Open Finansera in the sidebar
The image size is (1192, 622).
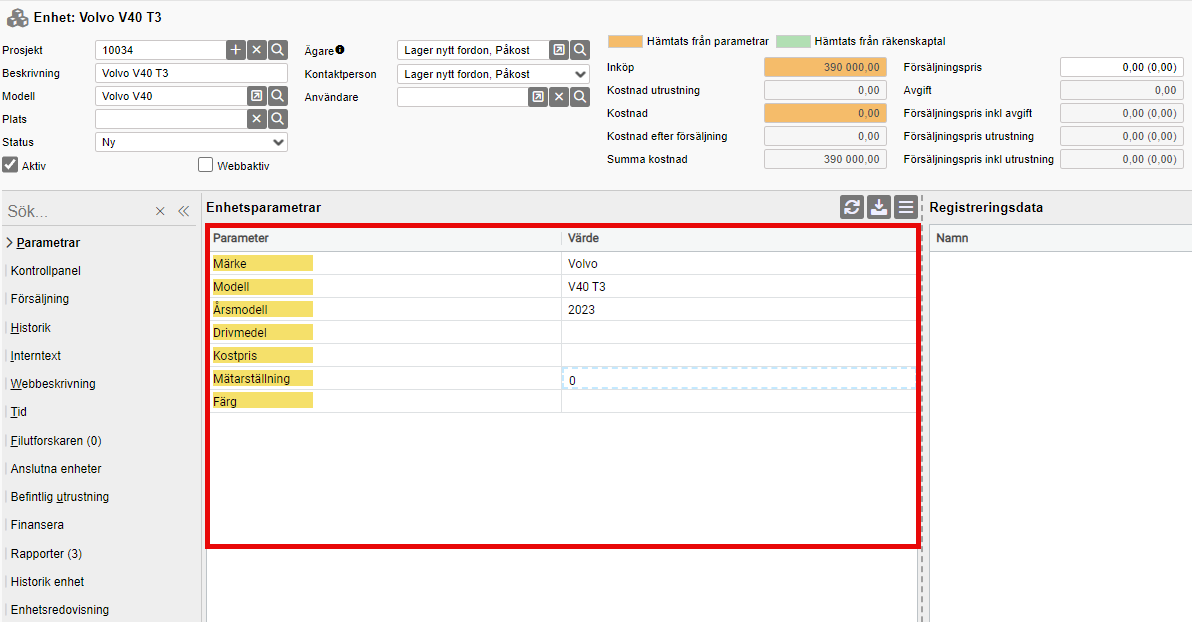pos(37,525)
